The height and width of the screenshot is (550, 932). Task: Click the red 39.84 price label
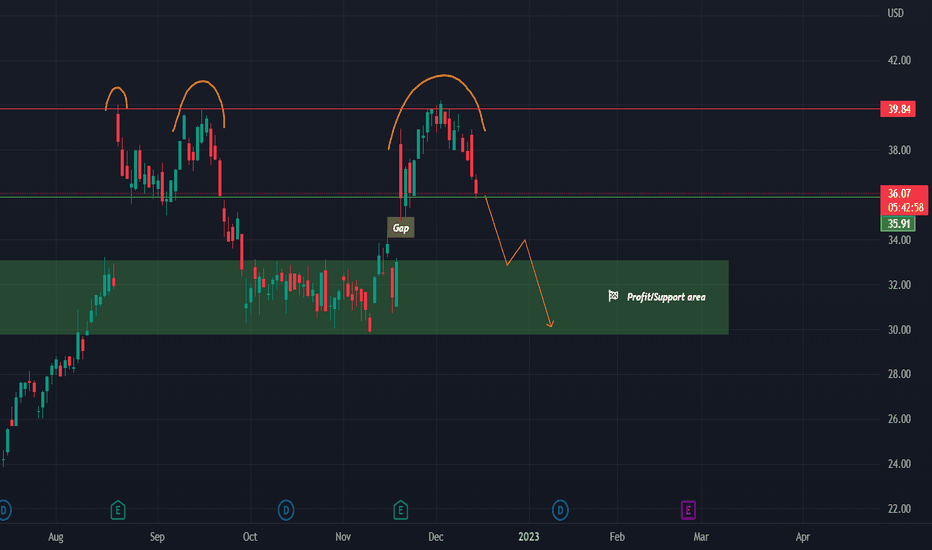pos(898,109)
